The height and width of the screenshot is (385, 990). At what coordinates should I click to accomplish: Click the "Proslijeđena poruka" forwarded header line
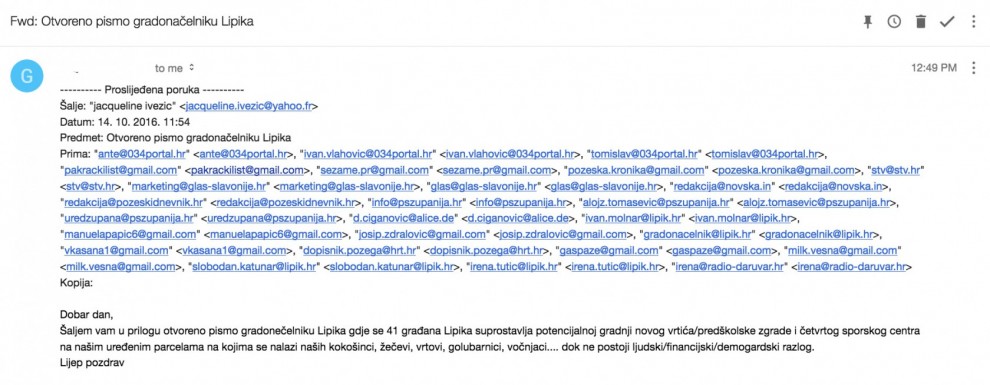(x=152, y=90)
